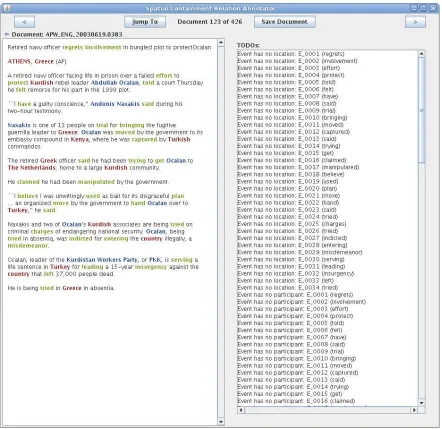Image resolution: width=442 pixels, height=429 pixels.
Task: Click the blue entity 'PKK'
Action: [155, 260]
